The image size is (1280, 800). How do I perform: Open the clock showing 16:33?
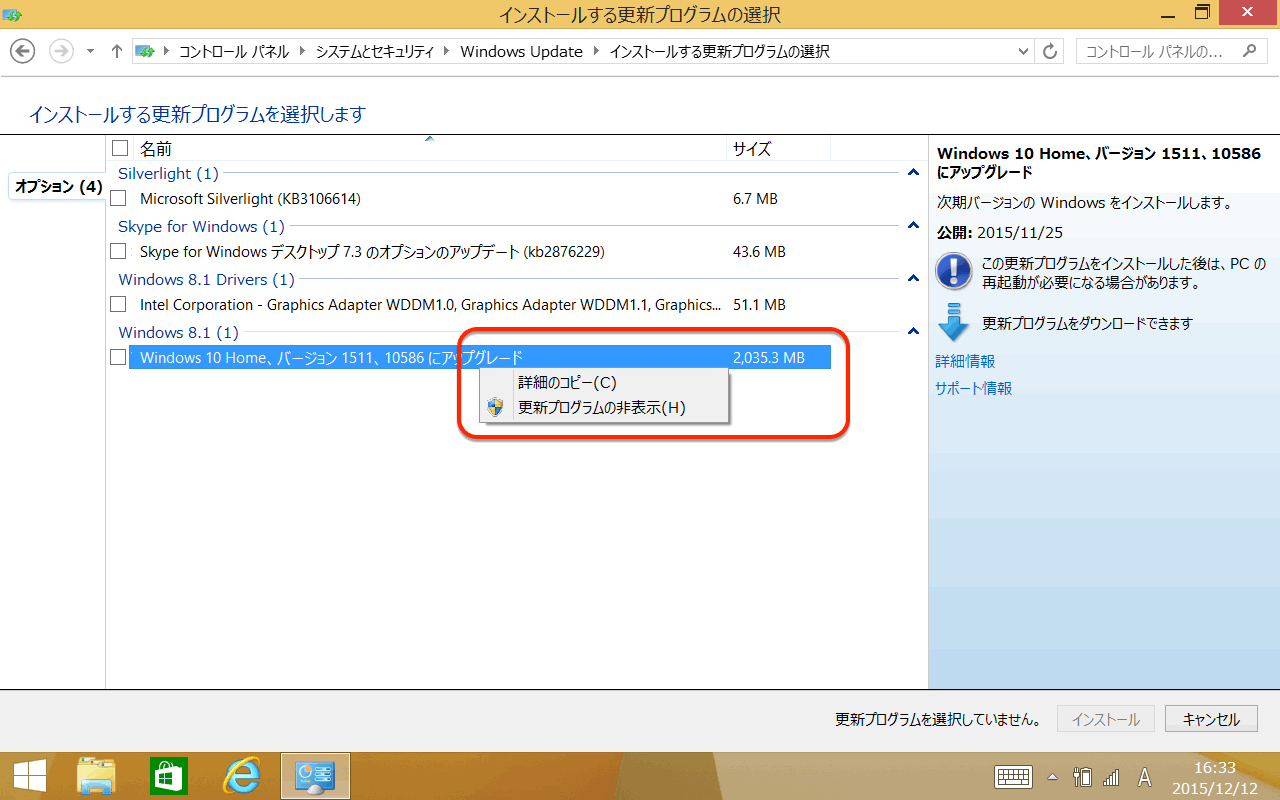1215,777
